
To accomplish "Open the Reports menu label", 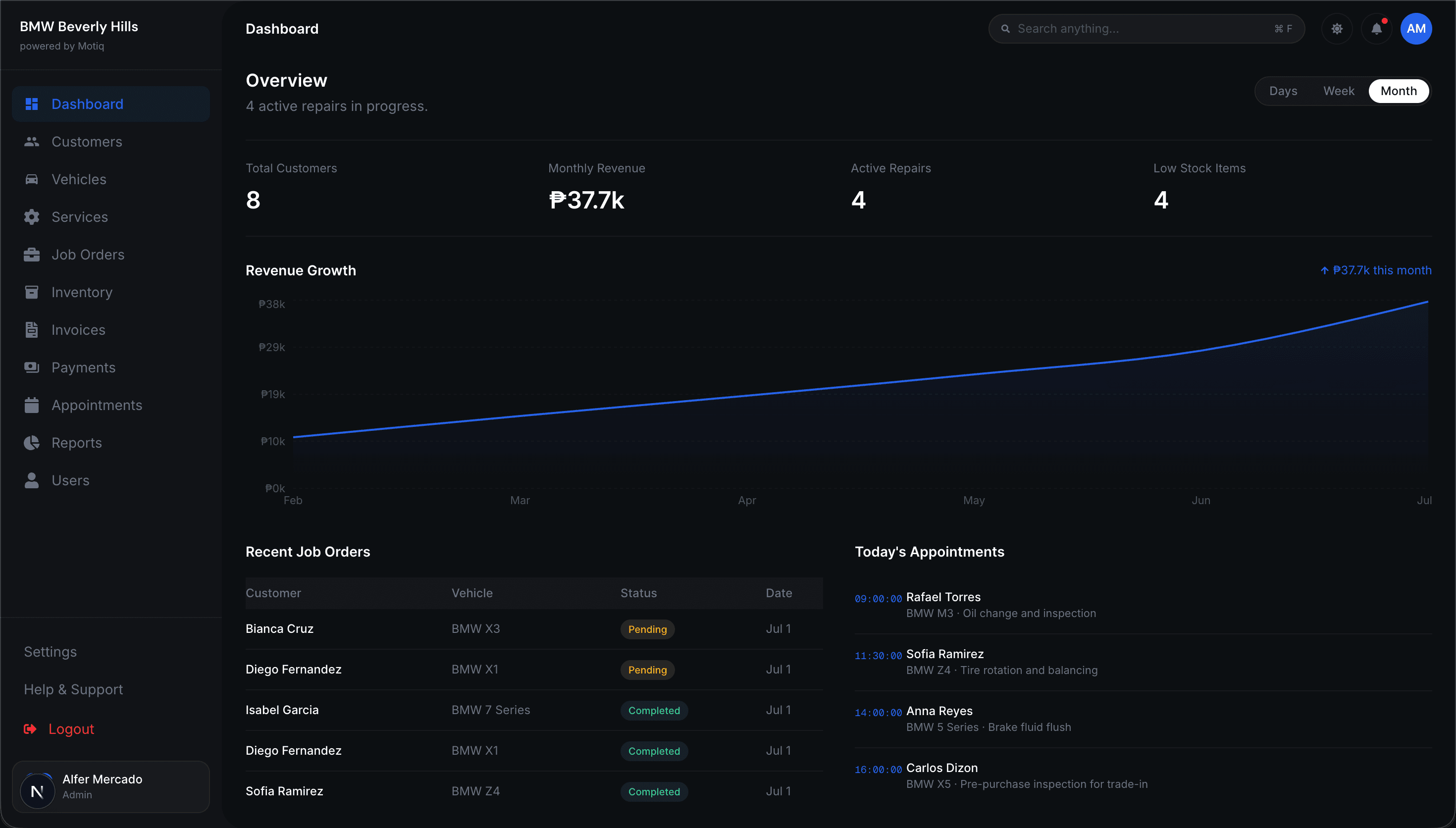I will coord(77,442).
